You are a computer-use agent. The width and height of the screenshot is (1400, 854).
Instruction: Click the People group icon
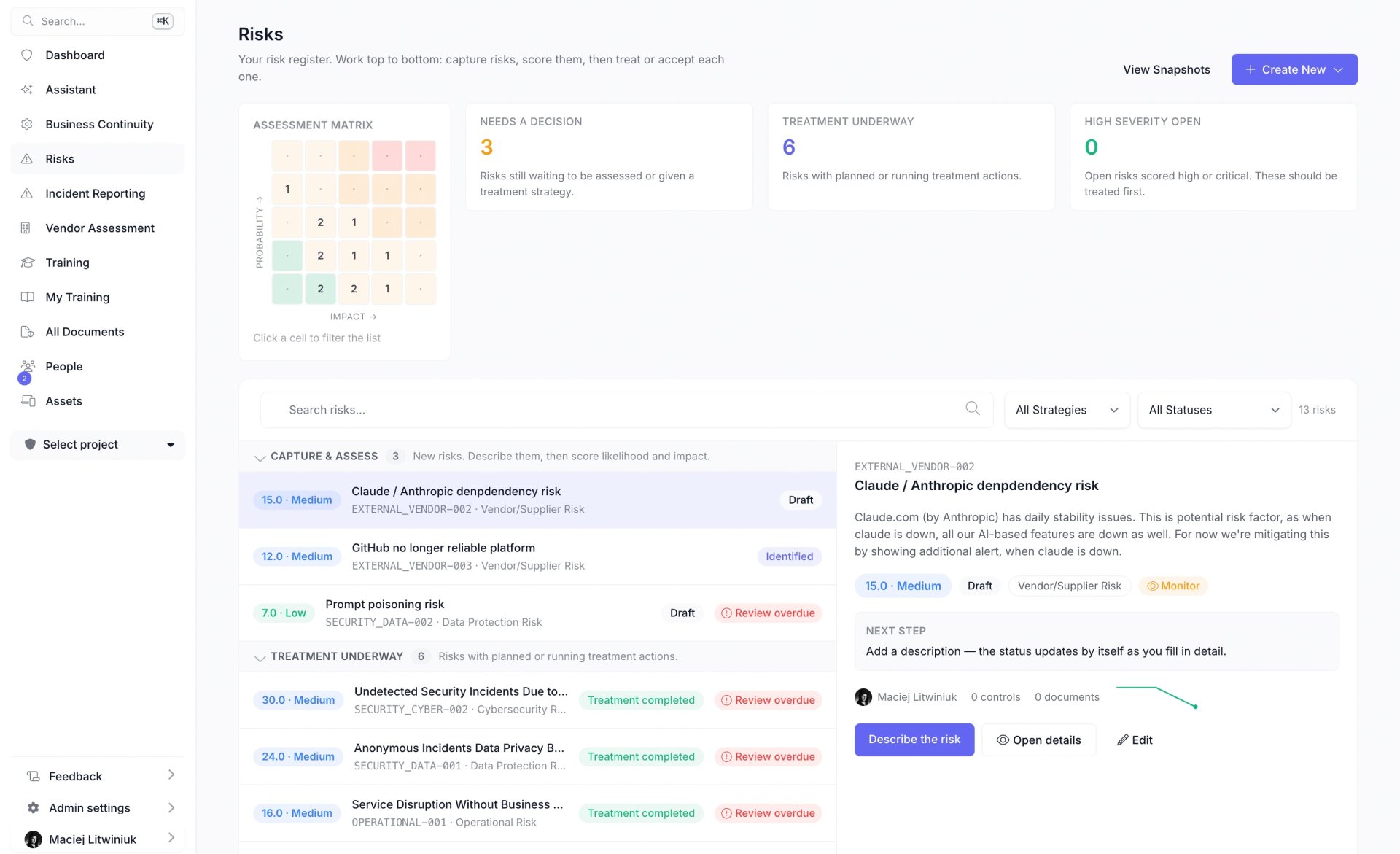28,365
